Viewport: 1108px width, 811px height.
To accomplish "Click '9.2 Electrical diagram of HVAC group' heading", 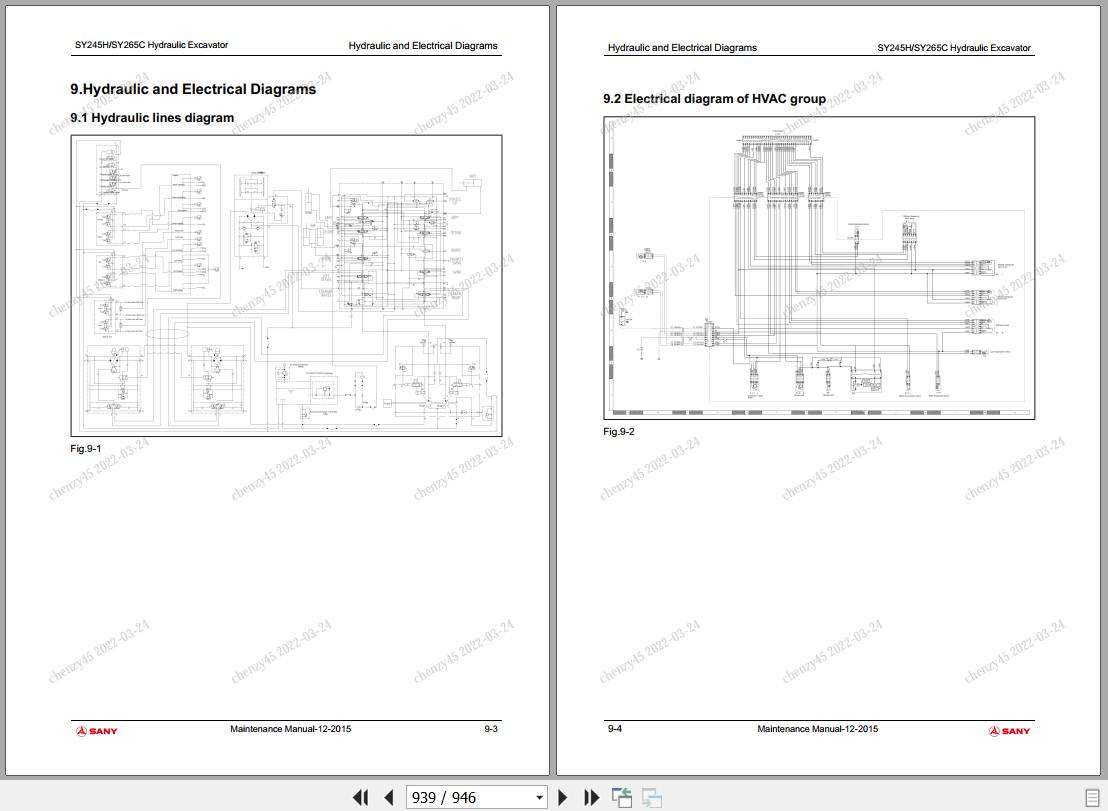I will (714, 99).
